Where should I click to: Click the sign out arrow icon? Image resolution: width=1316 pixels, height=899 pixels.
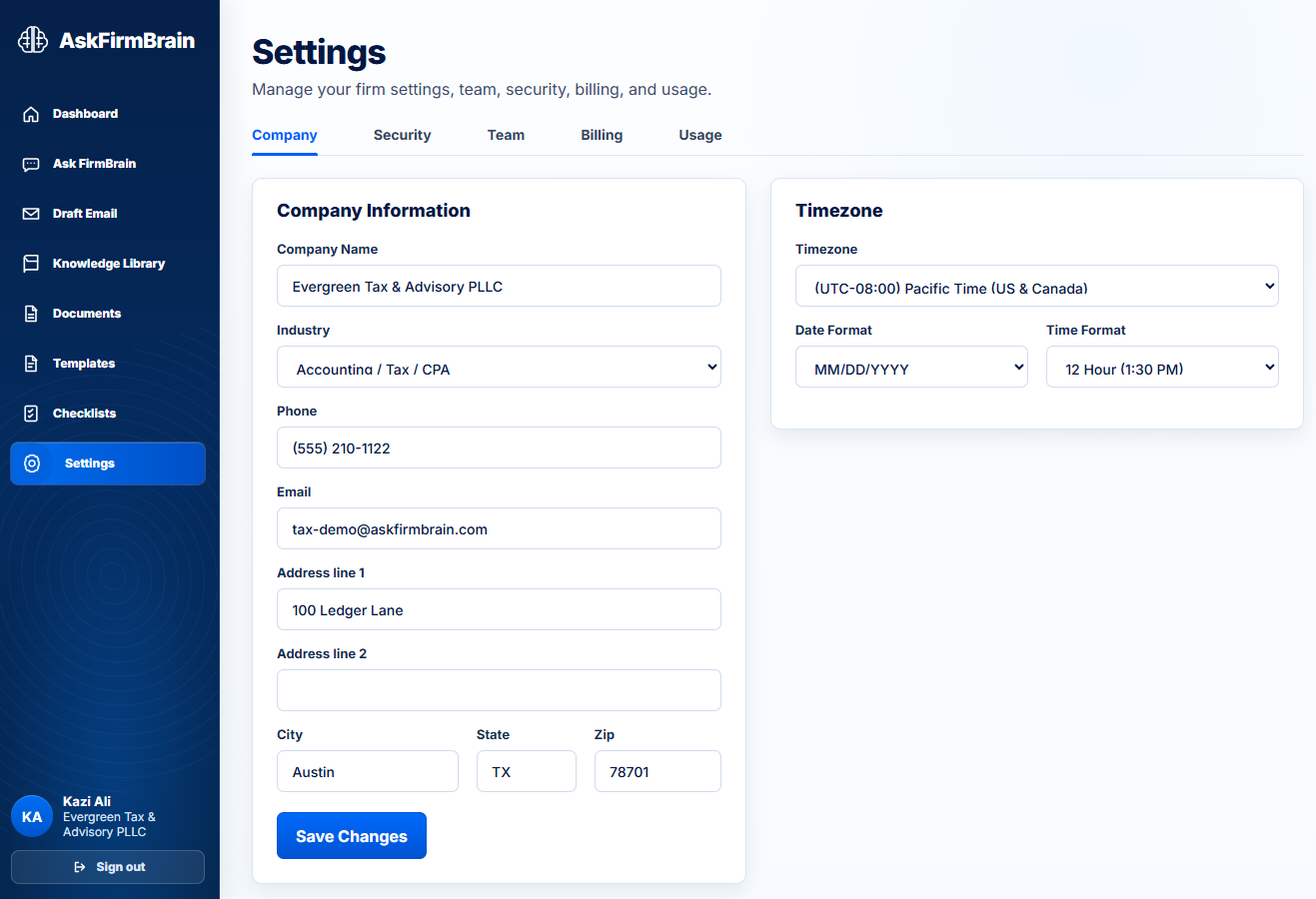[x=80, y=867]
